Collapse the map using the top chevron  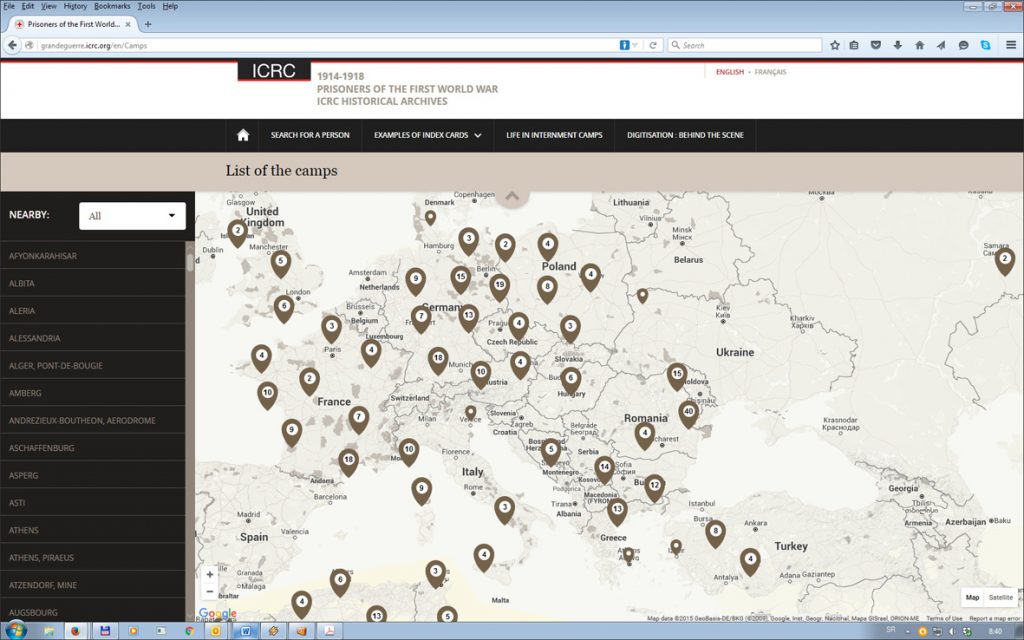(x=512, y=196)
